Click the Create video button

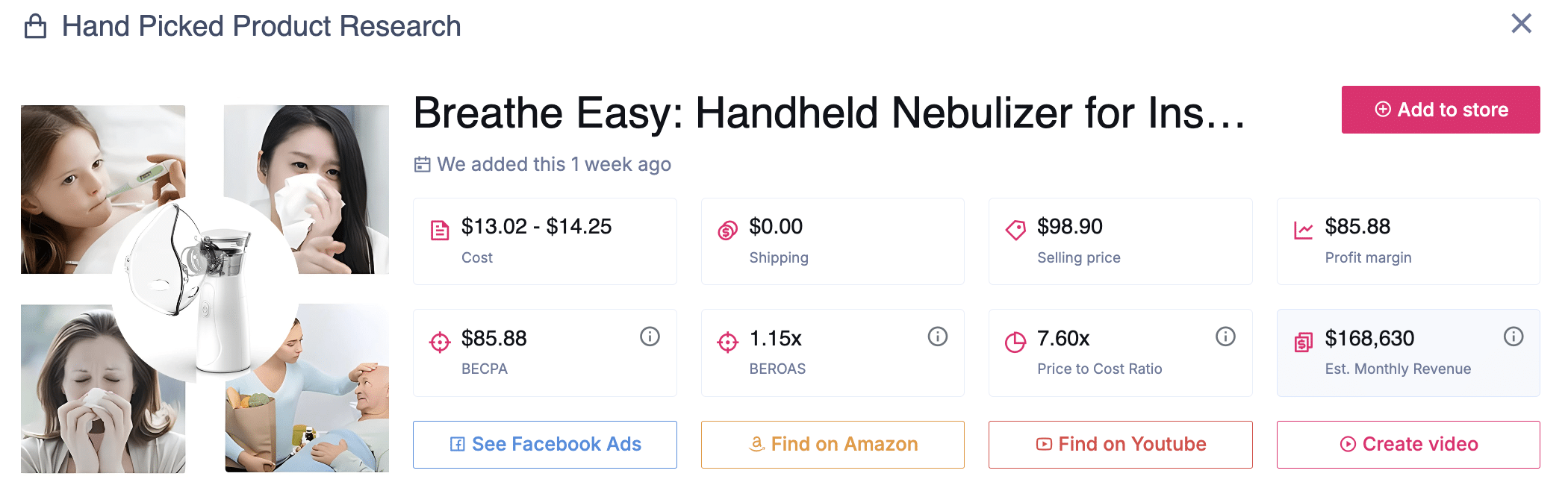point(1408,445)
